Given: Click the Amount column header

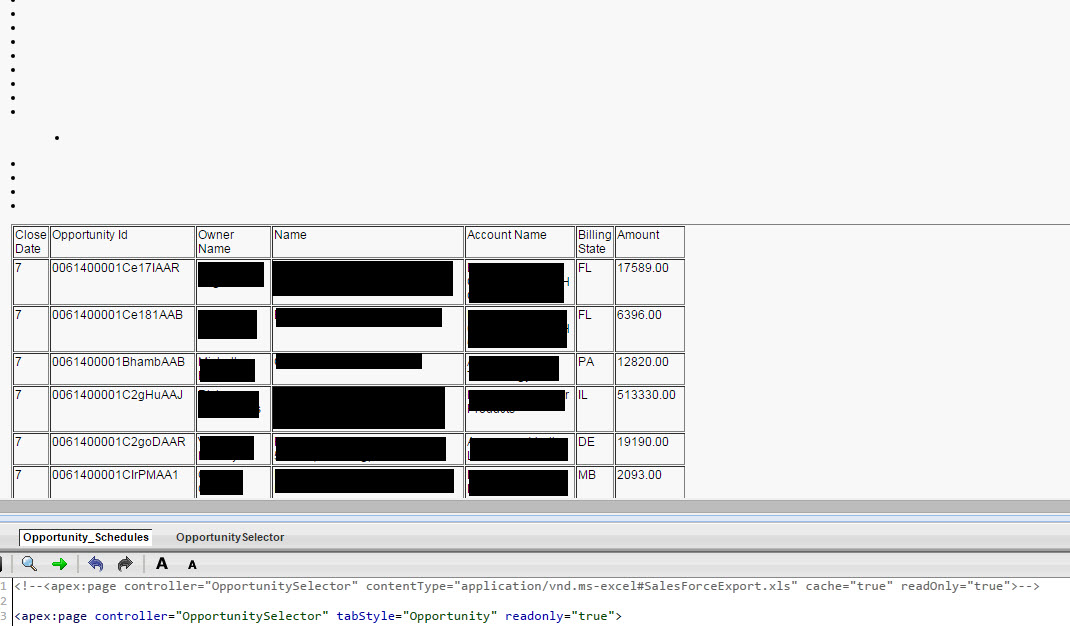Looking at the screenshot, I should (x=650, y=242).
